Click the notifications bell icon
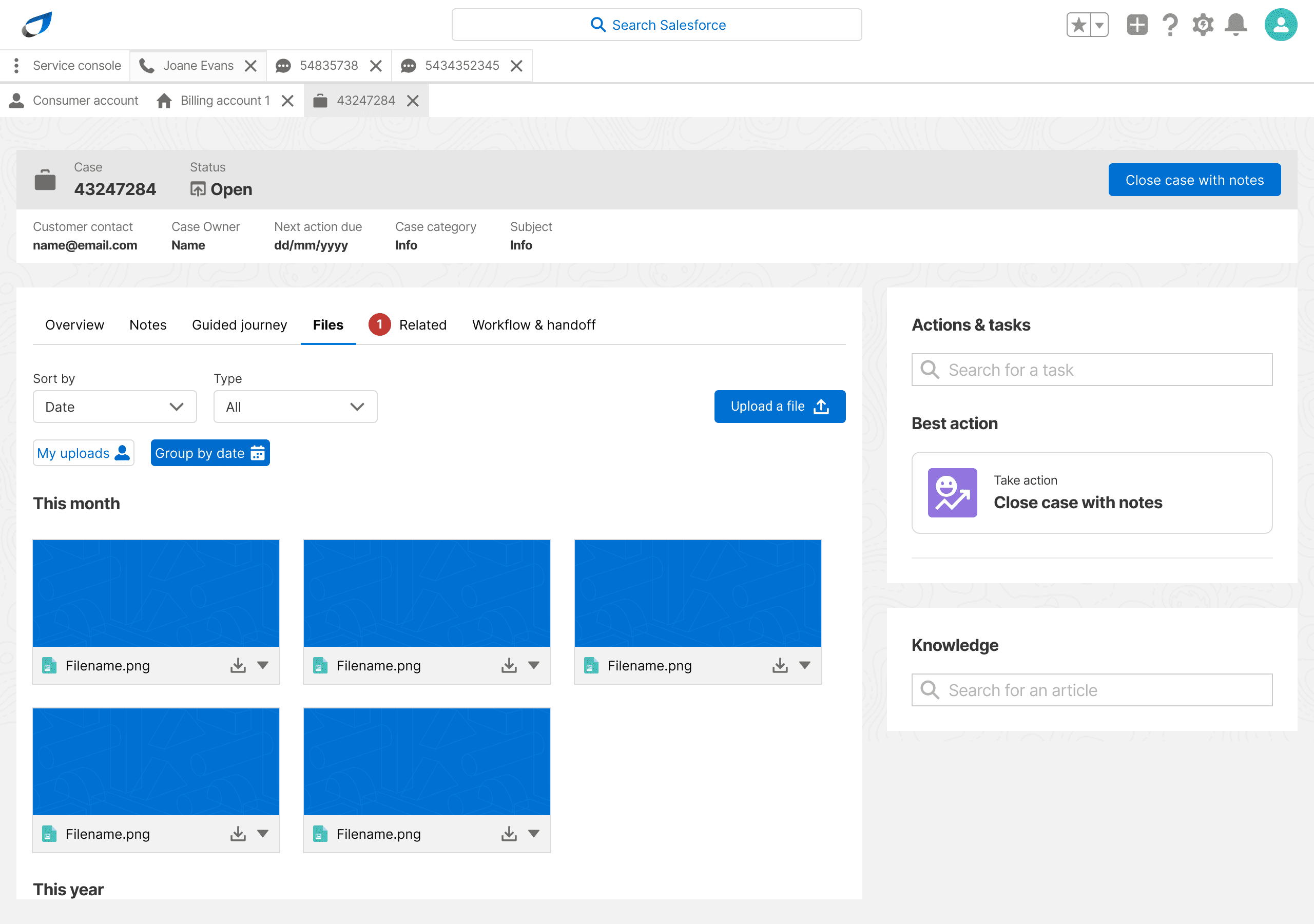The width and height of the screenshot is (1314, 924). [x=1235, y=25]
